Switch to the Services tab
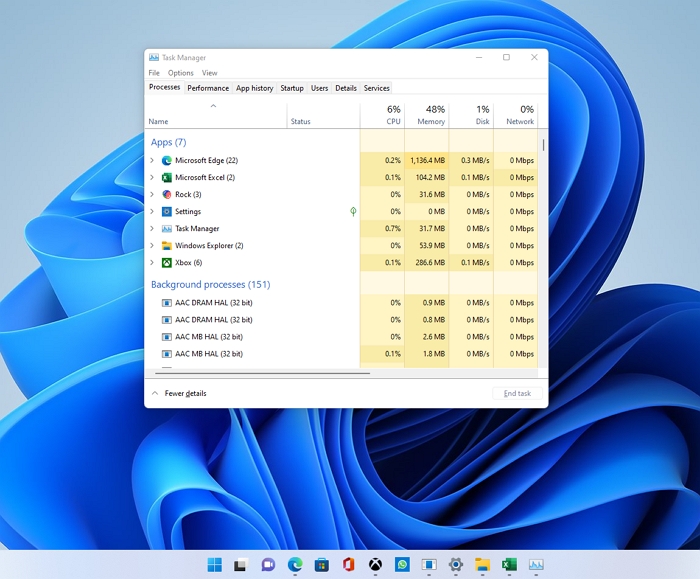The width and height of the screenshot is (700, 579). point(377,88)
